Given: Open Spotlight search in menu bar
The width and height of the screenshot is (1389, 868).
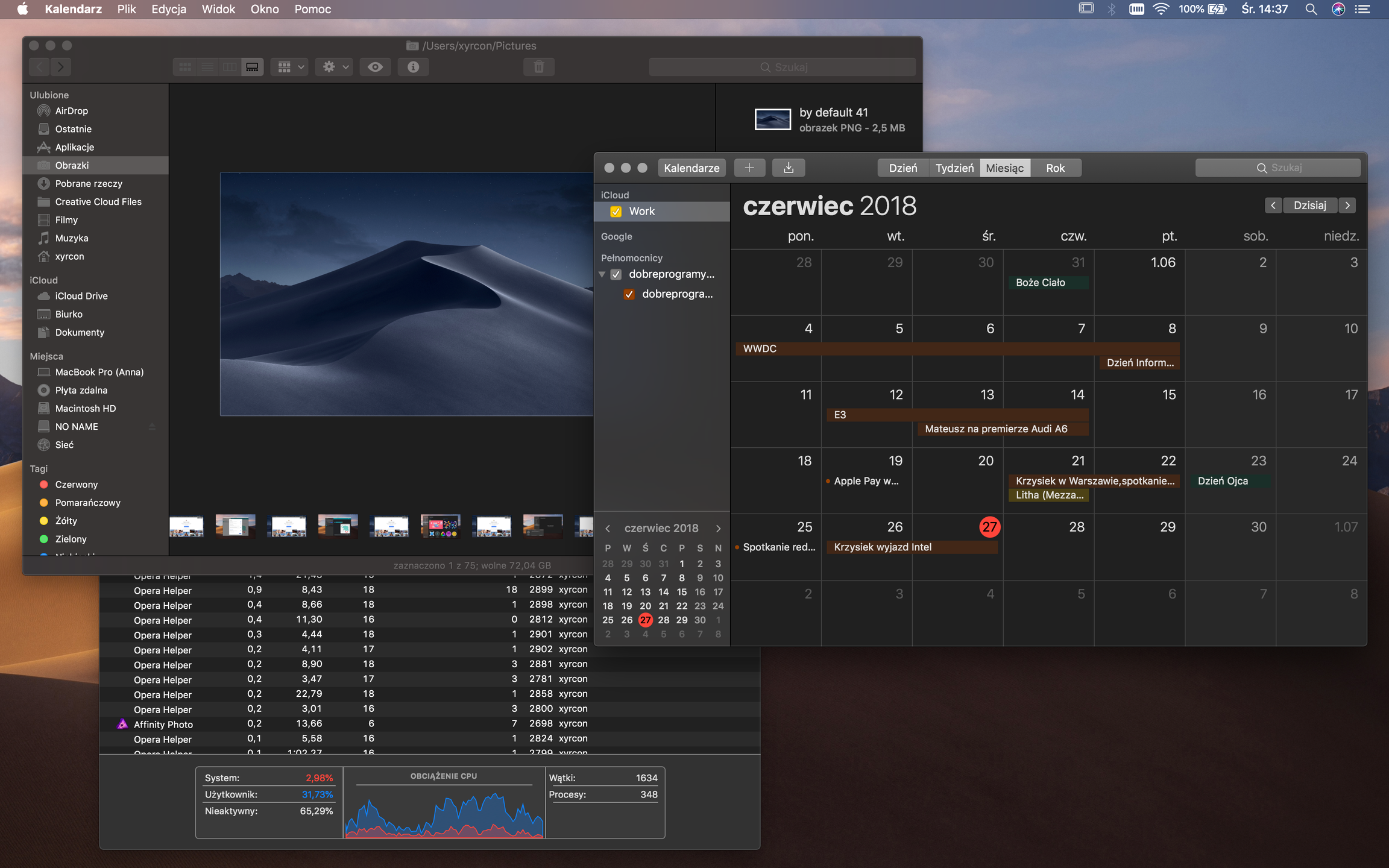Looking at the screenshot, I should tap(1311, 9).
